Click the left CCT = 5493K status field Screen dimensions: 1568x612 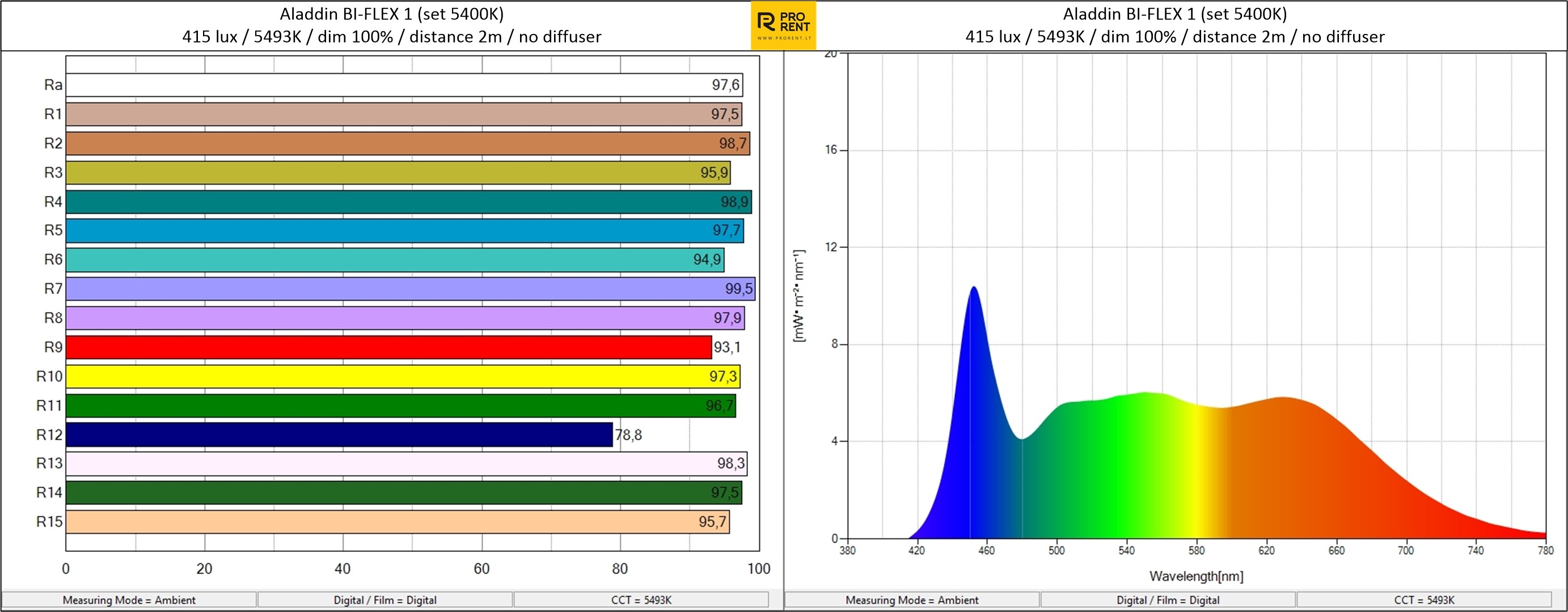coord(641,600)
